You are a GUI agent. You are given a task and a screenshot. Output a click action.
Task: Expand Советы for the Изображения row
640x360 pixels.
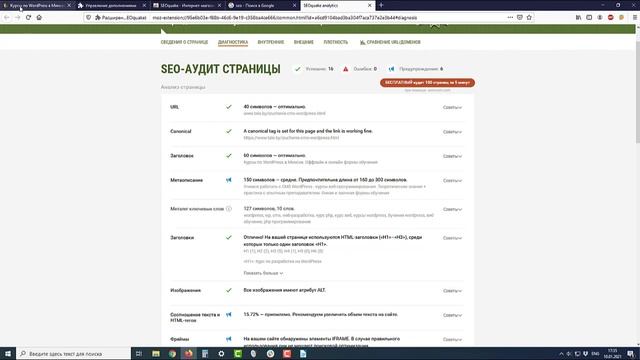[x=452, y=291]
